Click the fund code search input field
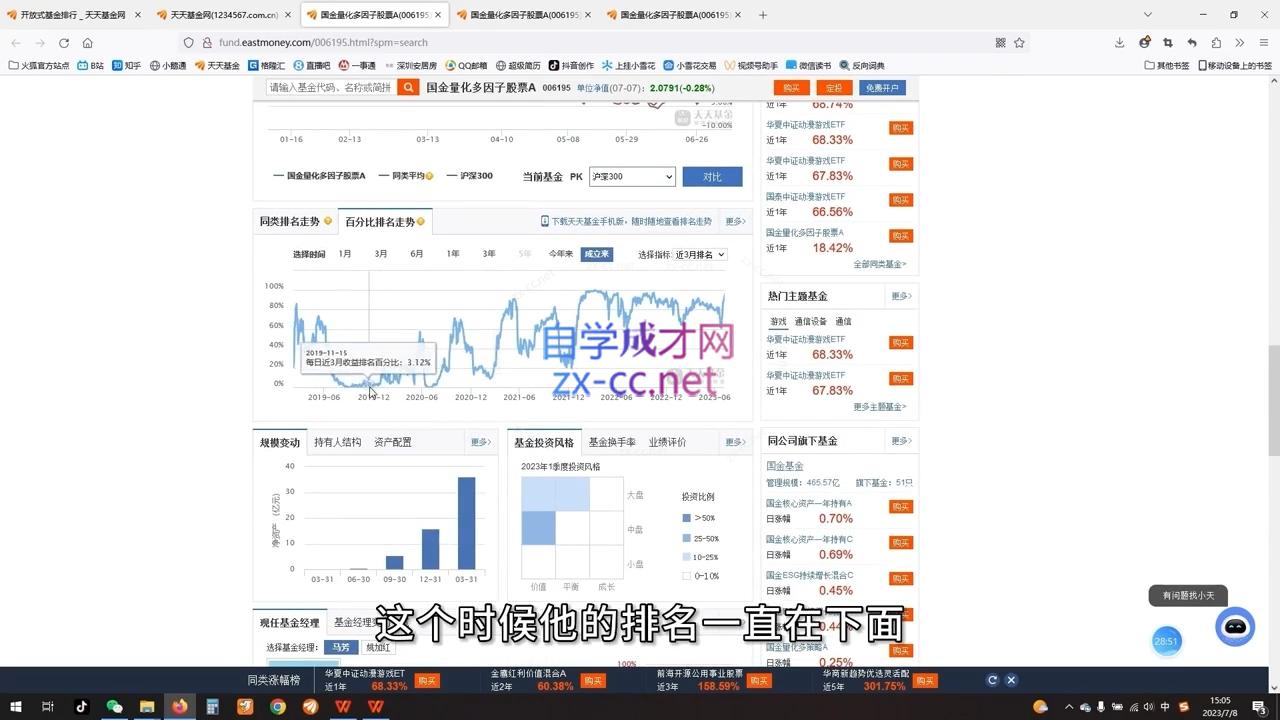1280x720 pixels. click(331, 88)
